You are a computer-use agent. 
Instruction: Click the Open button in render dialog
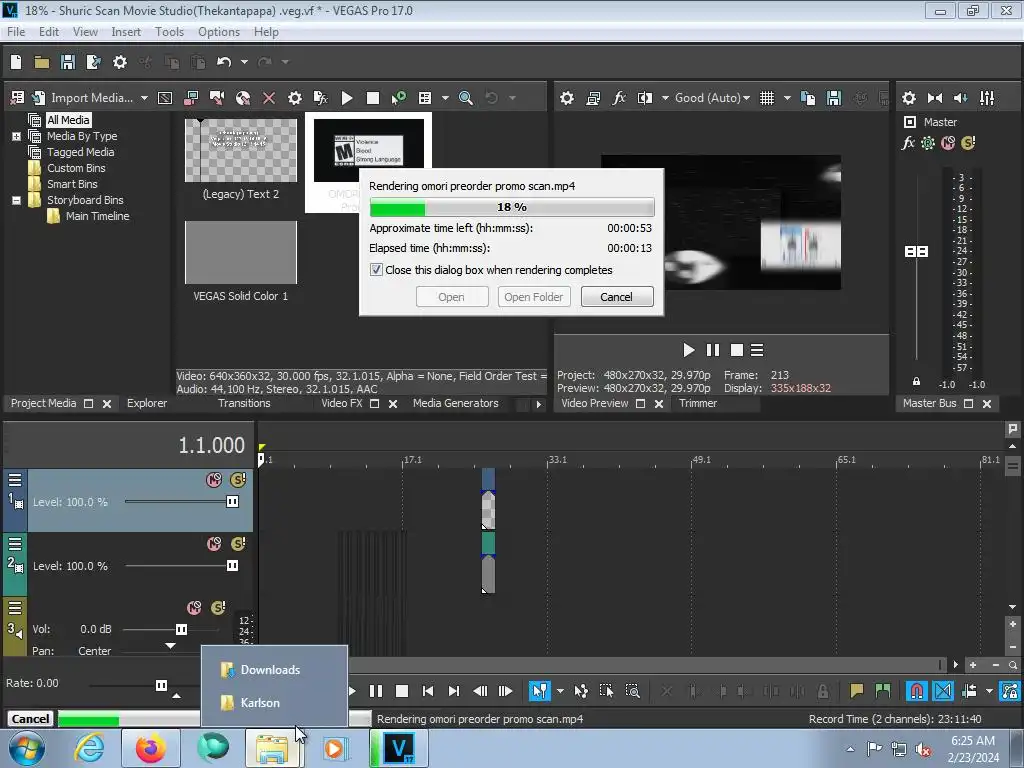pyautogui.click(x=451, y=296)
